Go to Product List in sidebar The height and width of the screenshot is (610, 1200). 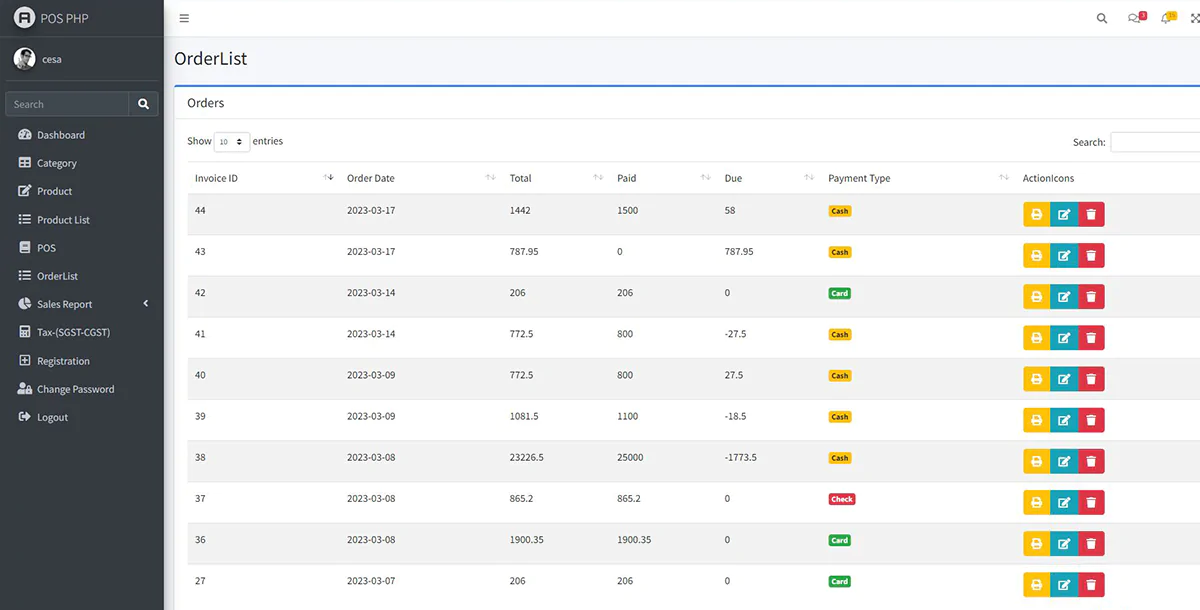tap(63, 220)
